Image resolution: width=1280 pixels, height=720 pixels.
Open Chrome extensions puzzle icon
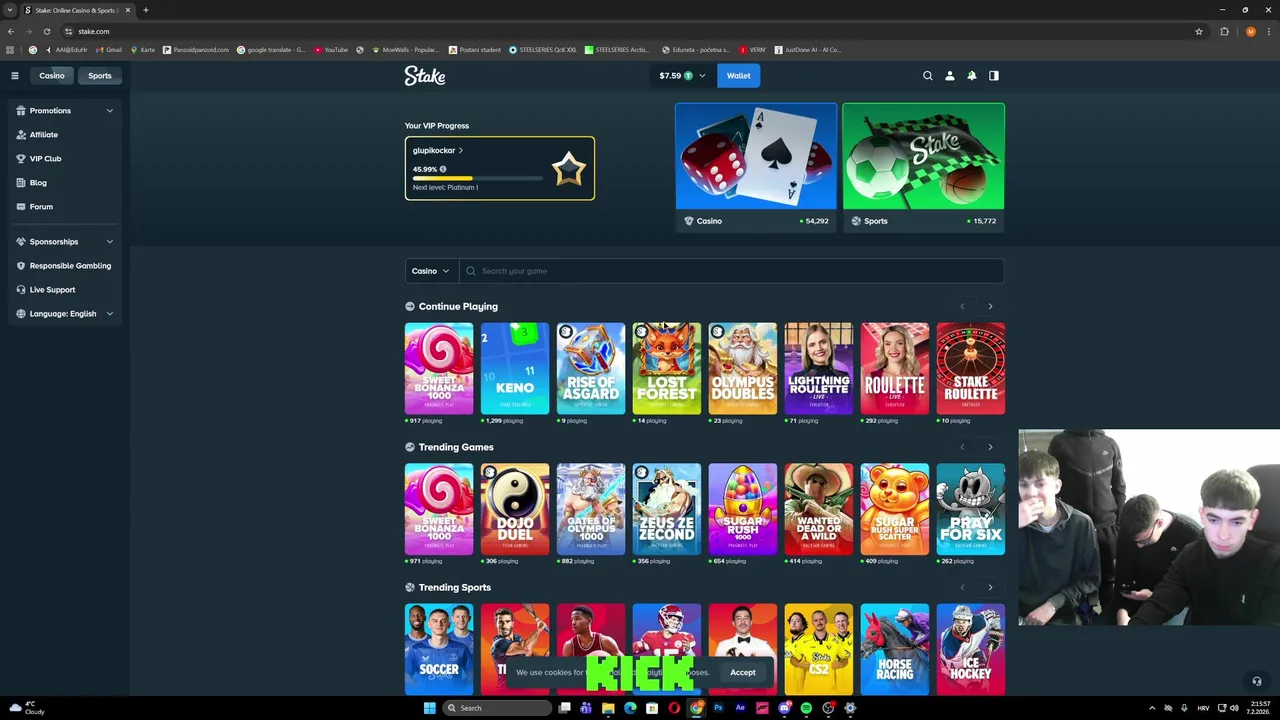pos(1224,31)
